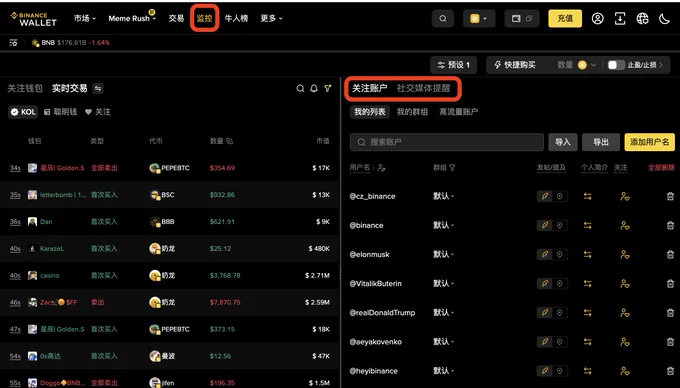Select the 聪明钱 filter tab
The image size is (680, 388).
tap(61, 112)
